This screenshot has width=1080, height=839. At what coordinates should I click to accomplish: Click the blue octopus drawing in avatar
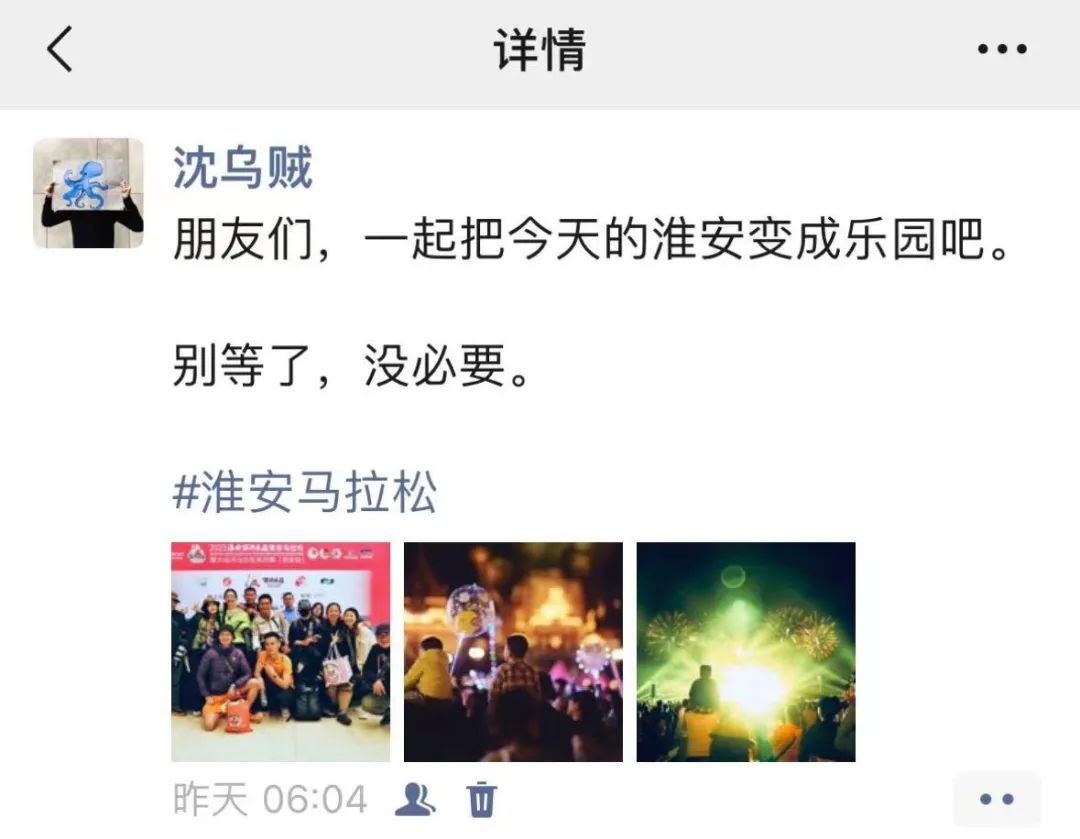pos(85,185)
